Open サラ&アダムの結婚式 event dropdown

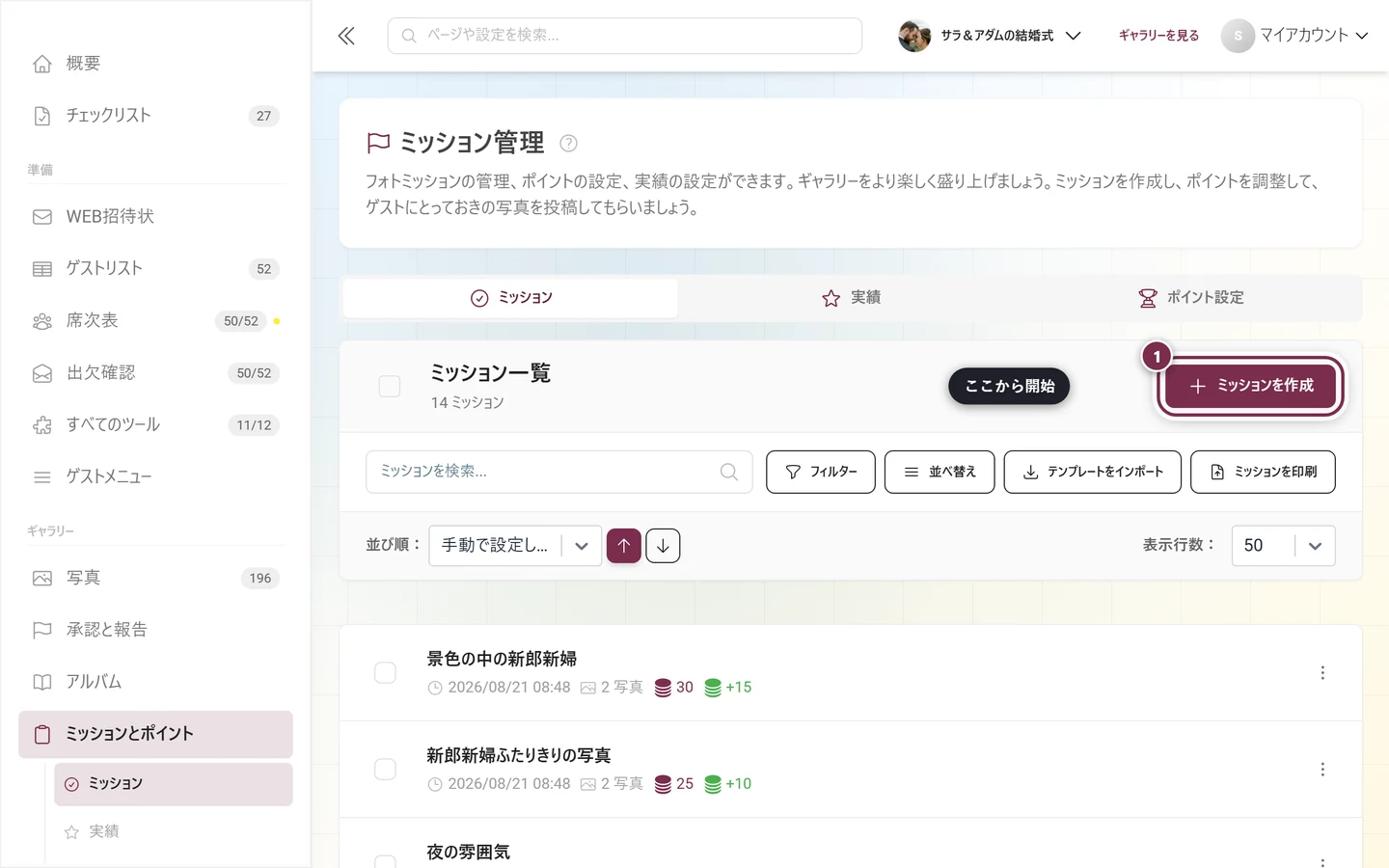[x=991, y=36]
